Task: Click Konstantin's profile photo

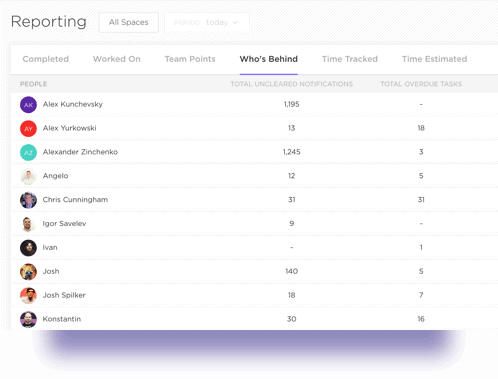Action: click(28, 319)
